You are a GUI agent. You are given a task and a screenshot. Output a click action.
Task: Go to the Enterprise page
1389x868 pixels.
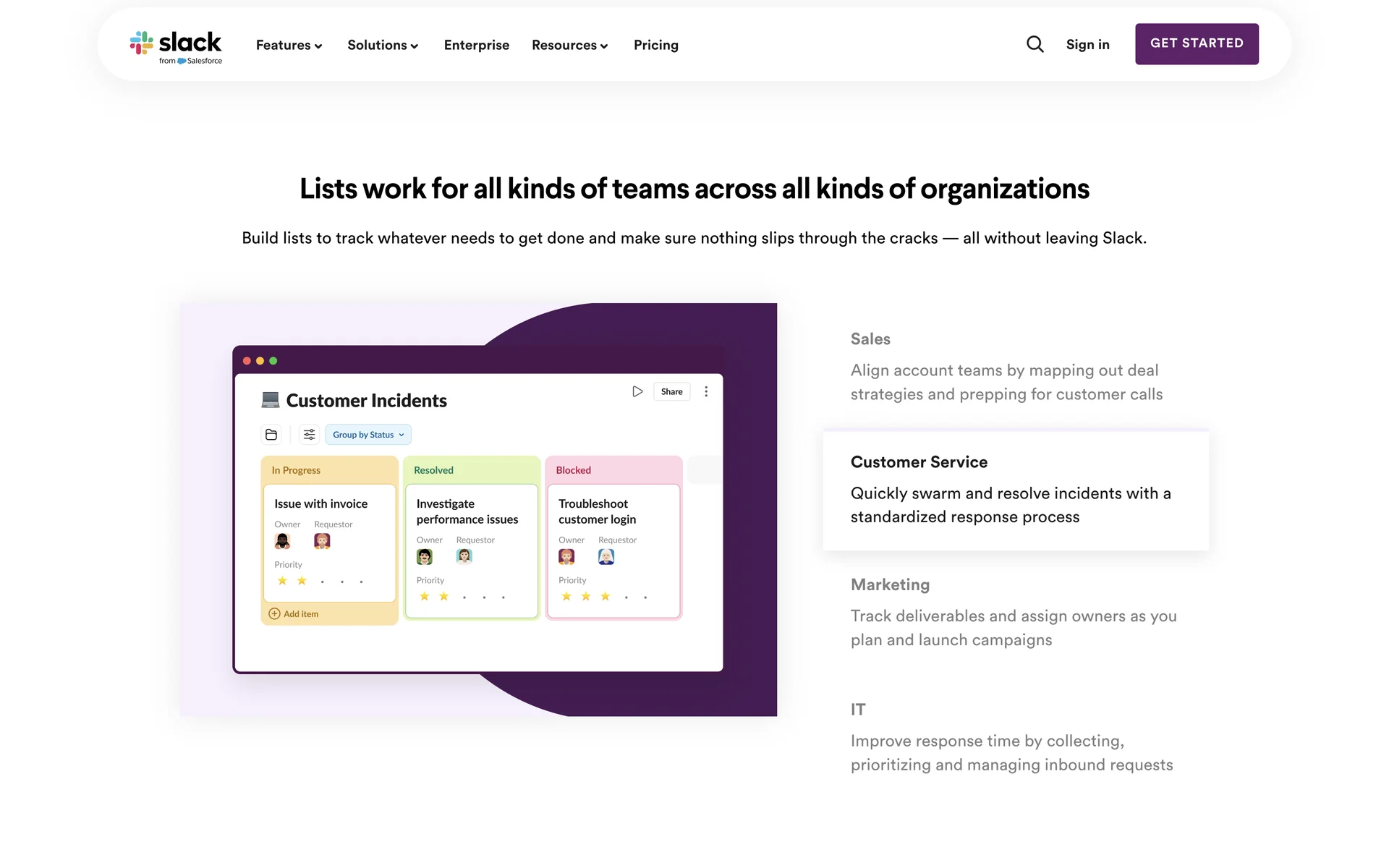476,45
